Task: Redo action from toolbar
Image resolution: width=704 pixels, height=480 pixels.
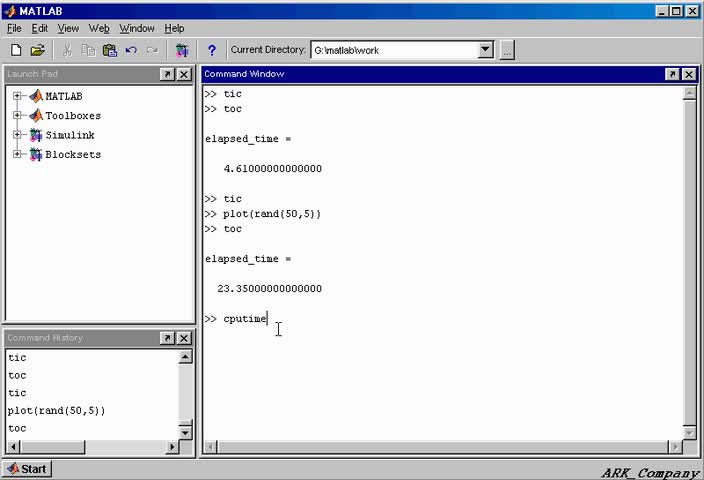Action: pos(153,50)
